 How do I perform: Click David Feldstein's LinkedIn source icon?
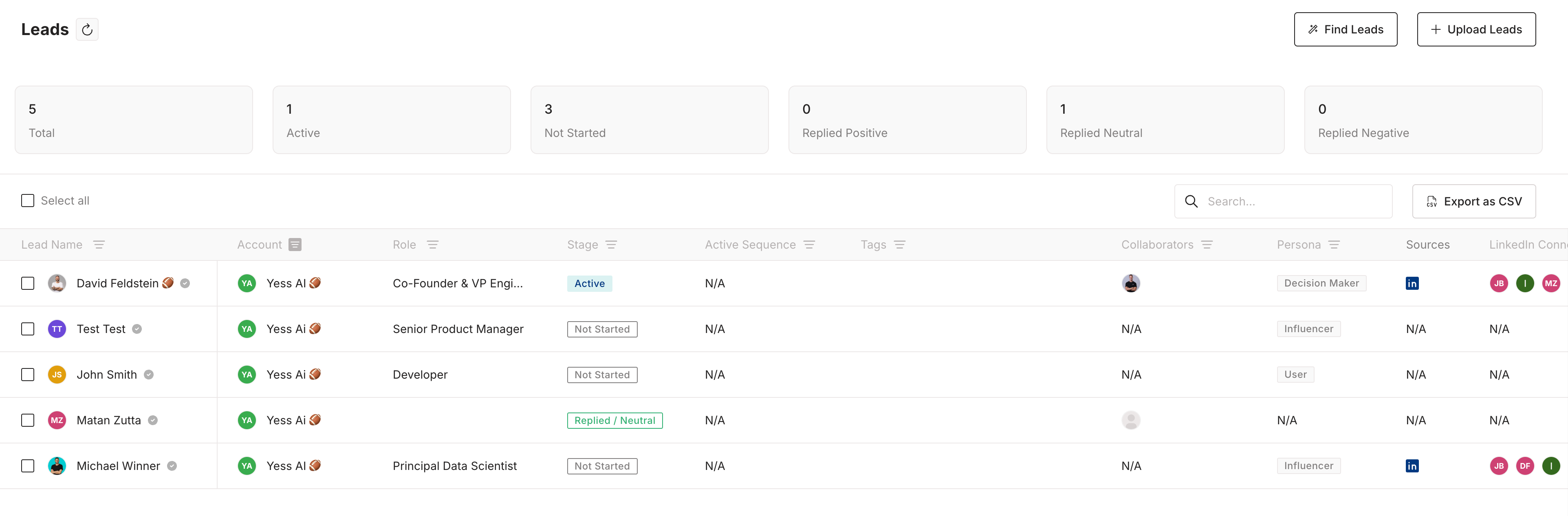[1412, 284]
